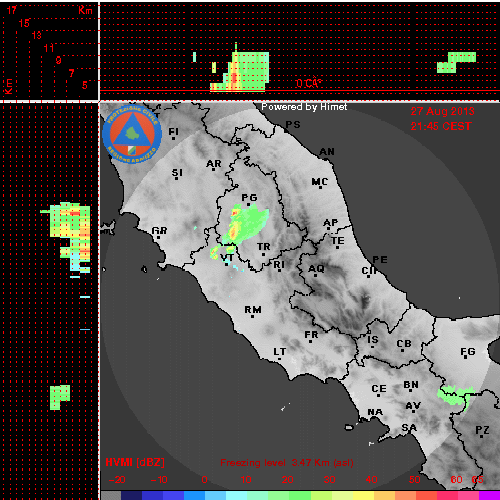The width and height of the screenshot is (500, 500).
Task: Click the FR city label
Action: 311,335
